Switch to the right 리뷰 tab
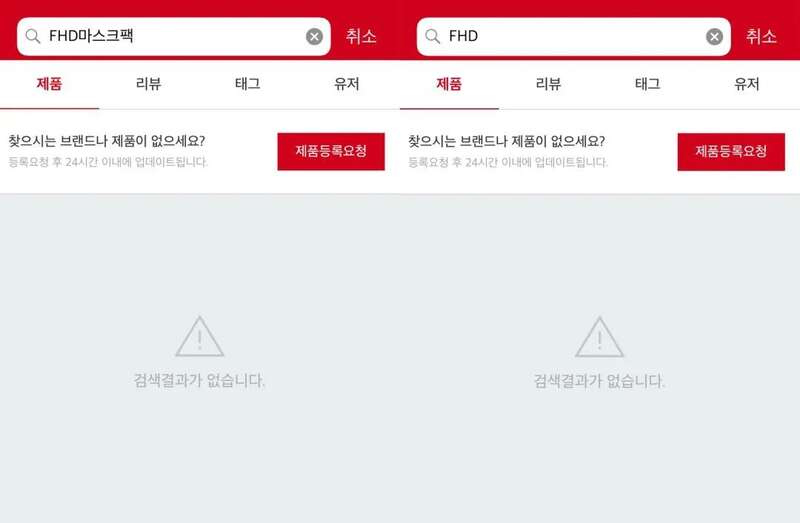Image resolution: width=800 pixels, height=523 pixels. coord(548,84)
